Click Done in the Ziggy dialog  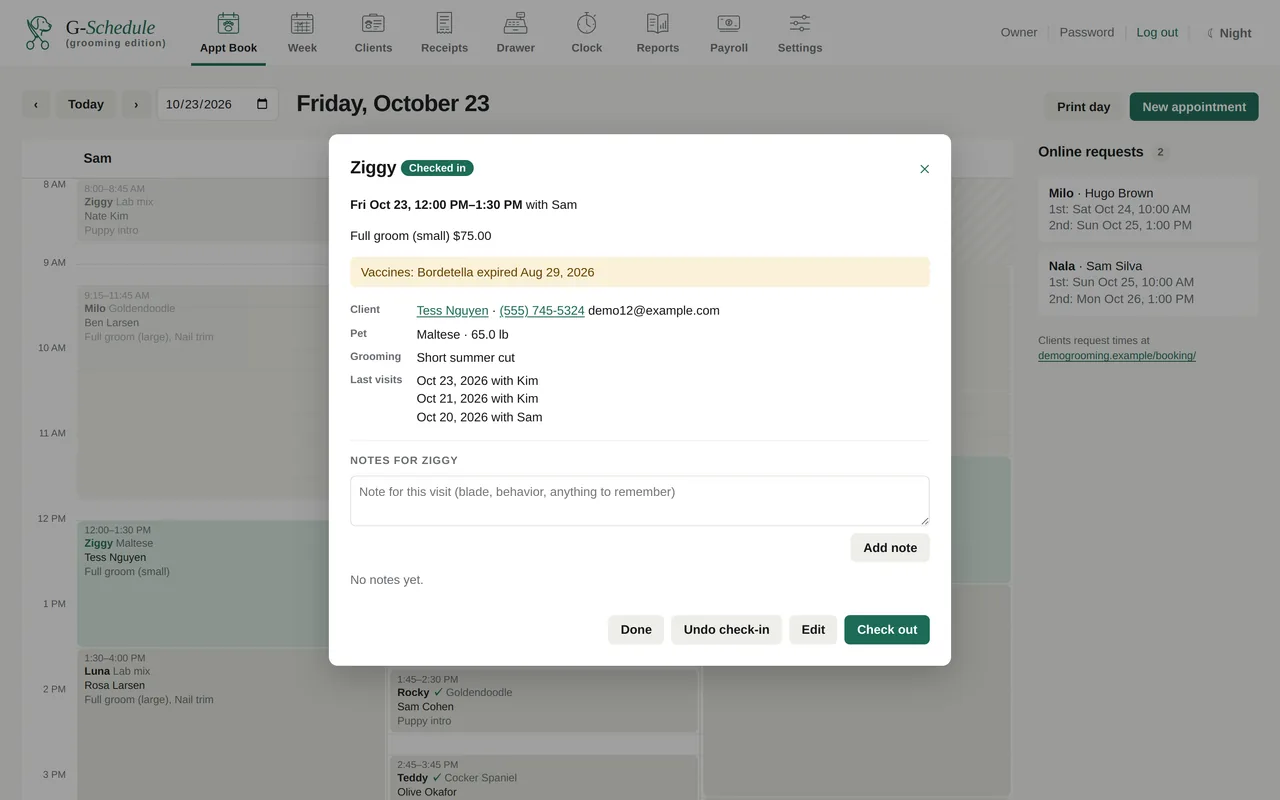click(x=636, y=630)
